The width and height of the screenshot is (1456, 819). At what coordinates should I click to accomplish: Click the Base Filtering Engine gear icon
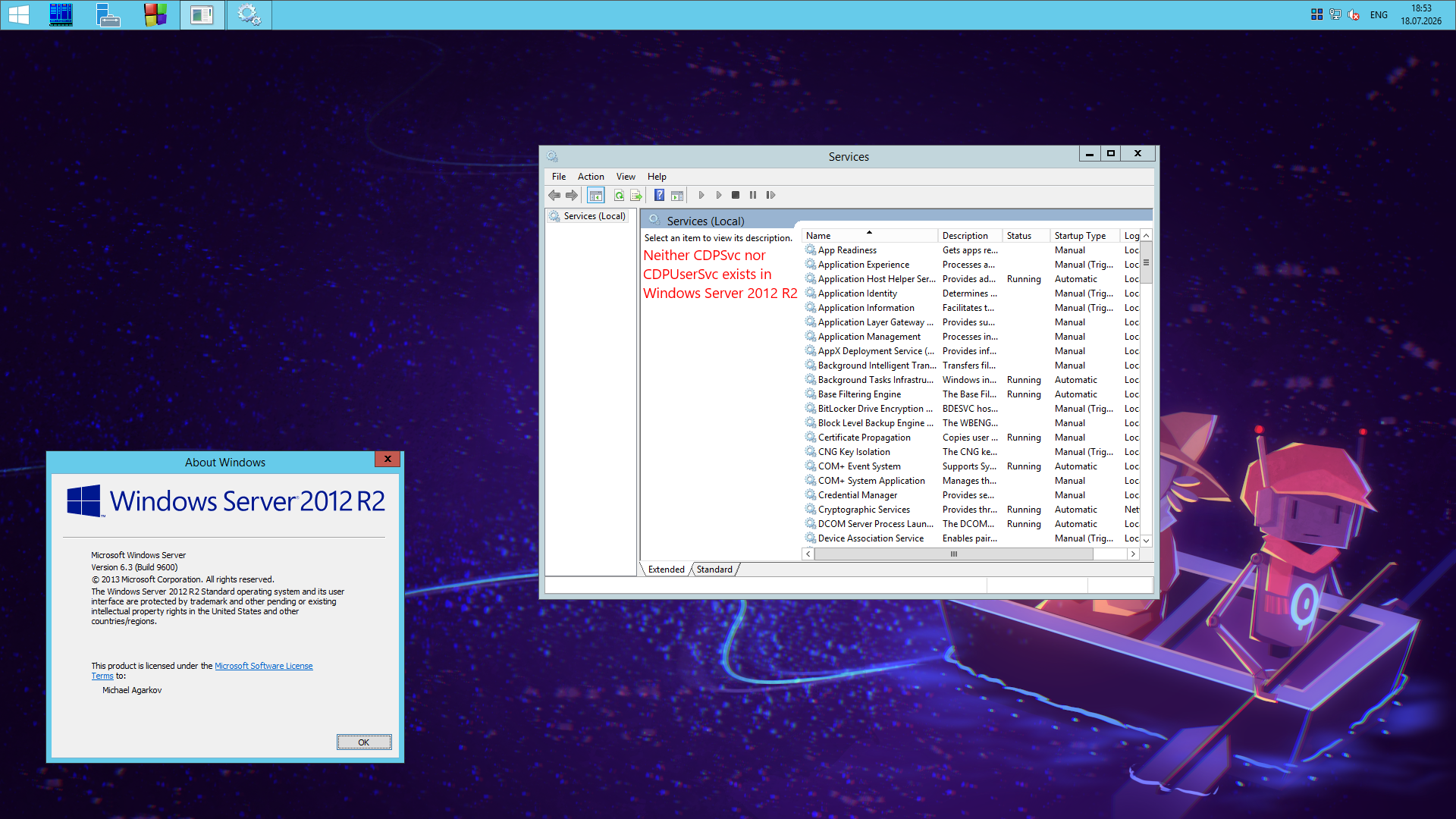click(811, 394)
